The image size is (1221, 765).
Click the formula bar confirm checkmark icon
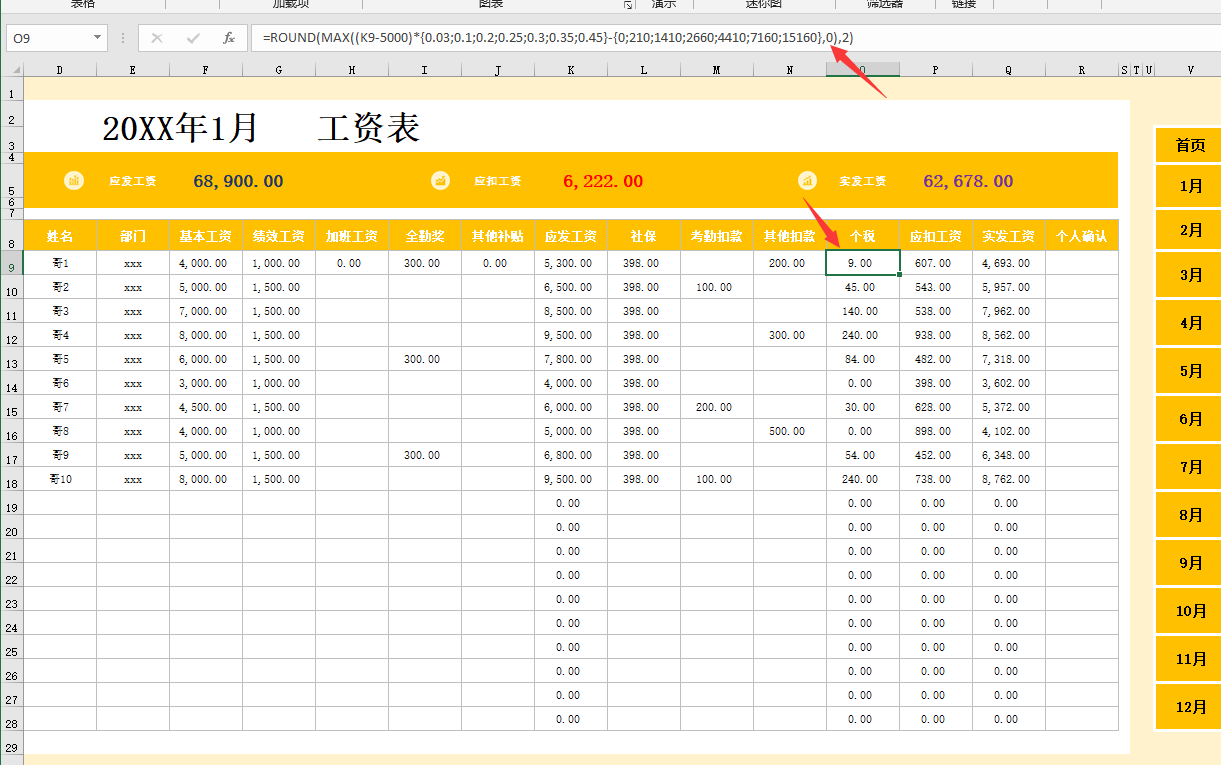click(193, 38)
